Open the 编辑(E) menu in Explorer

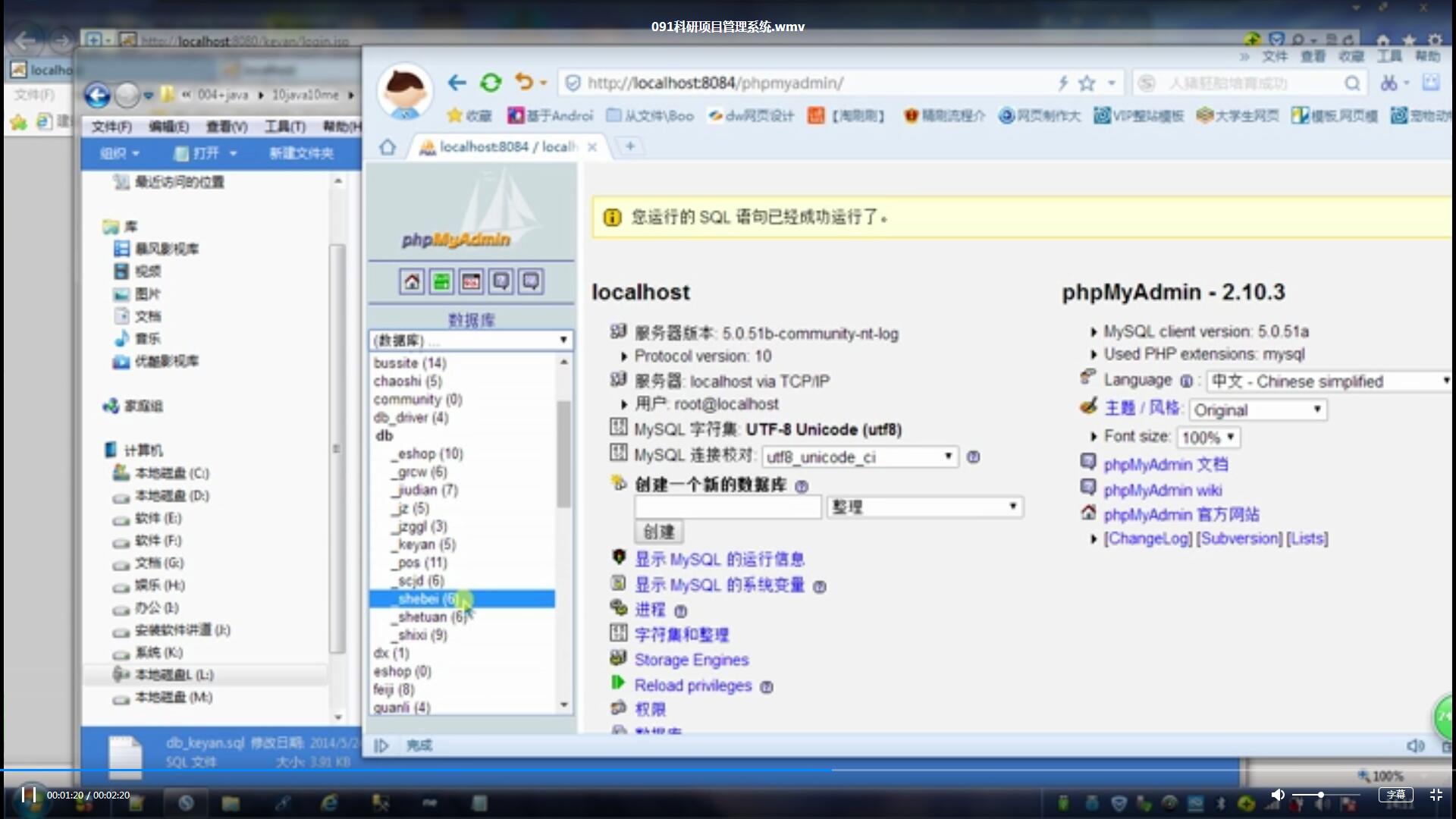click(x=168, y=127)
